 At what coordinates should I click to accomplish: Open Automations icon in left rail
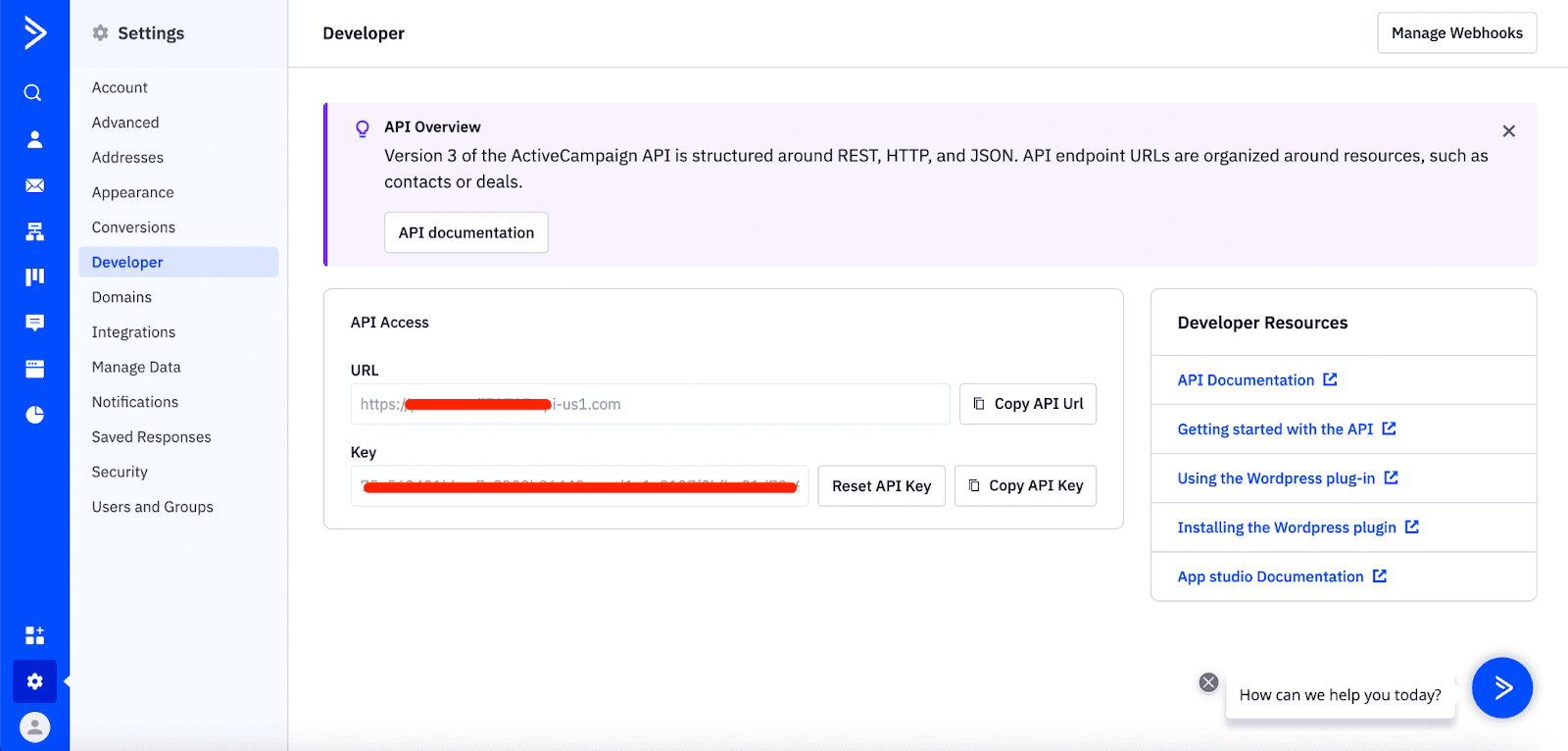[x=34, y=231]
